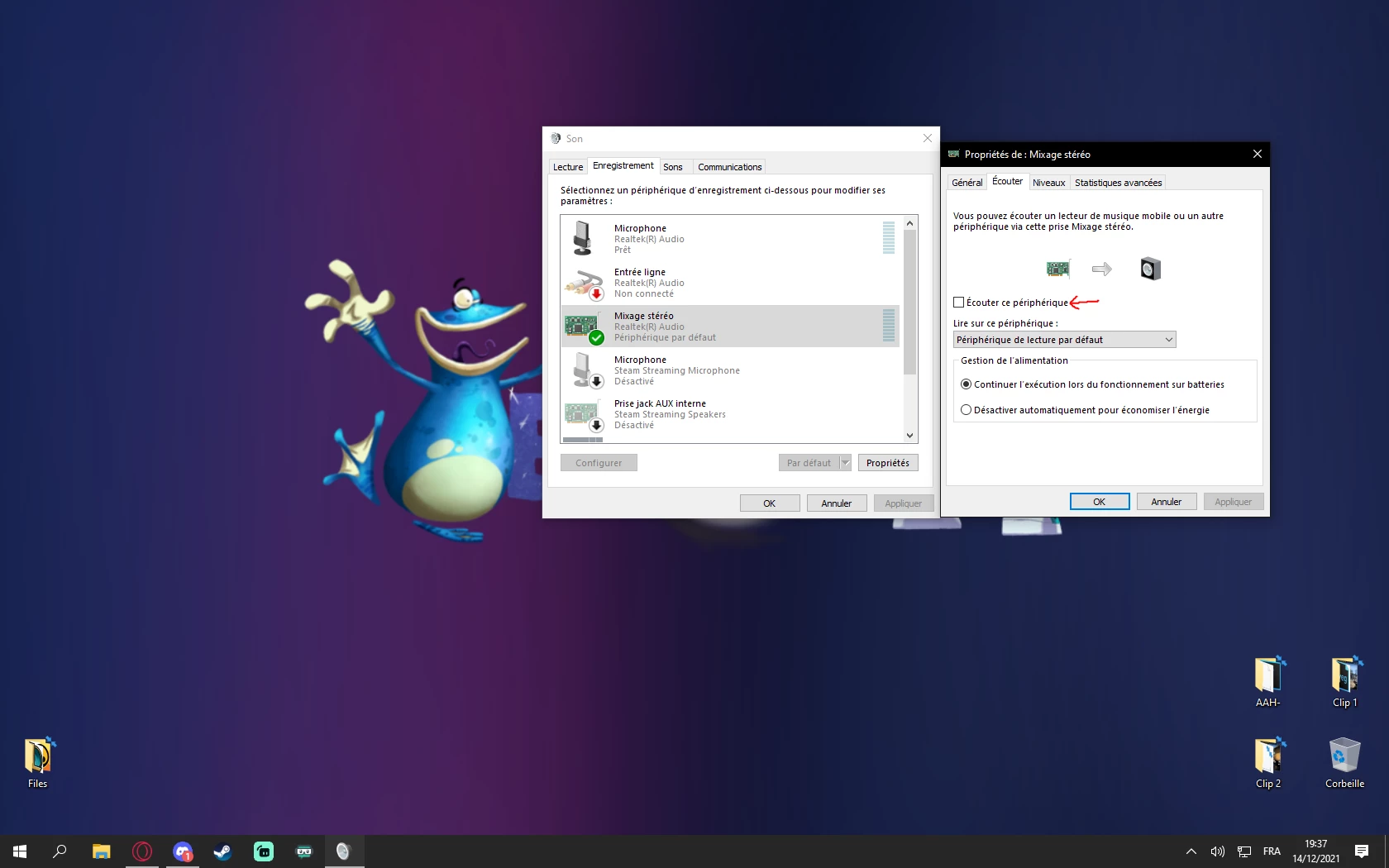1389x868 pixels.
Task: Open the Périphérique de lecture par défaut dropdown
Action: (1064, 340)
